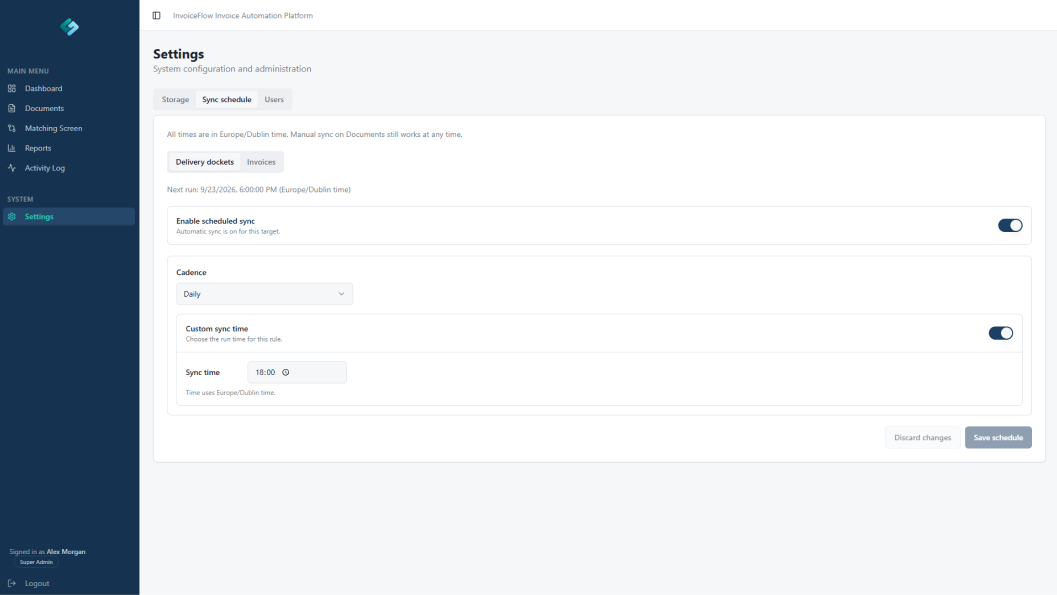Open the Cadence dropdown set to Daily

click(264, 294)
